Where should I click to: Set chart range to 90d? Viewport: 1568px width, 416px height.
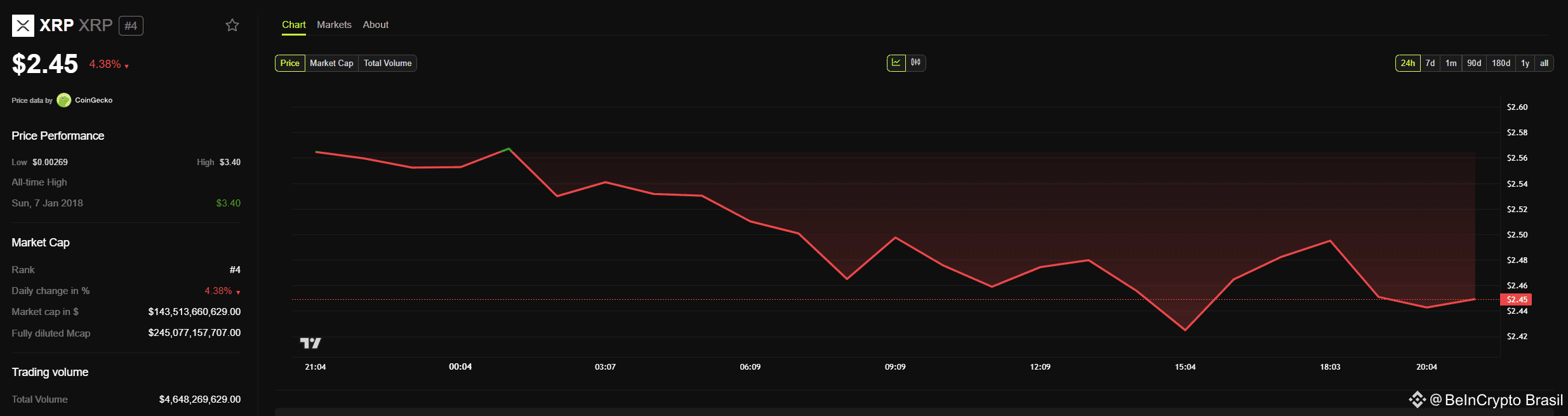pos(1474,64)
